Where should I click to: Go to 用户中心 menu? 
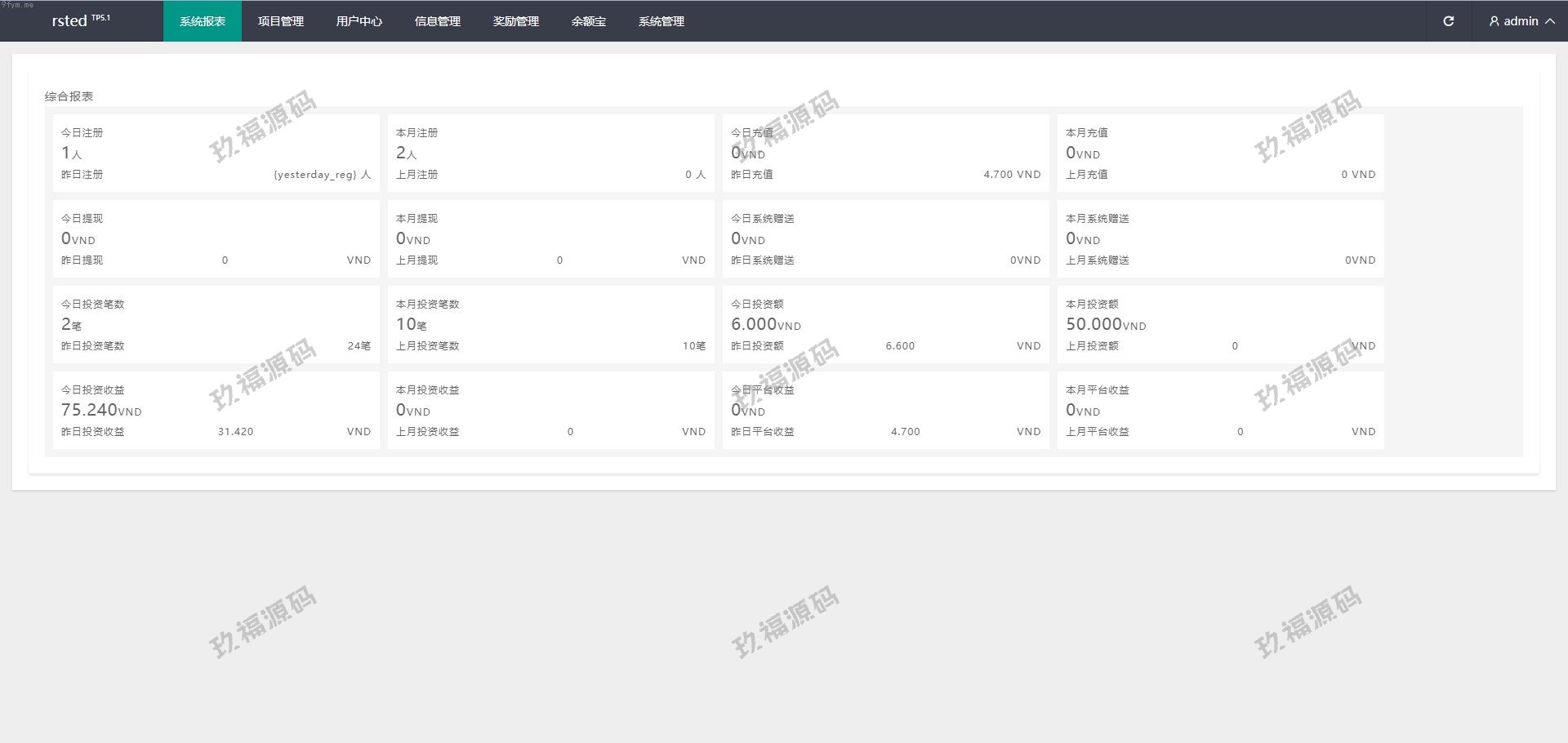coord(359,21)
